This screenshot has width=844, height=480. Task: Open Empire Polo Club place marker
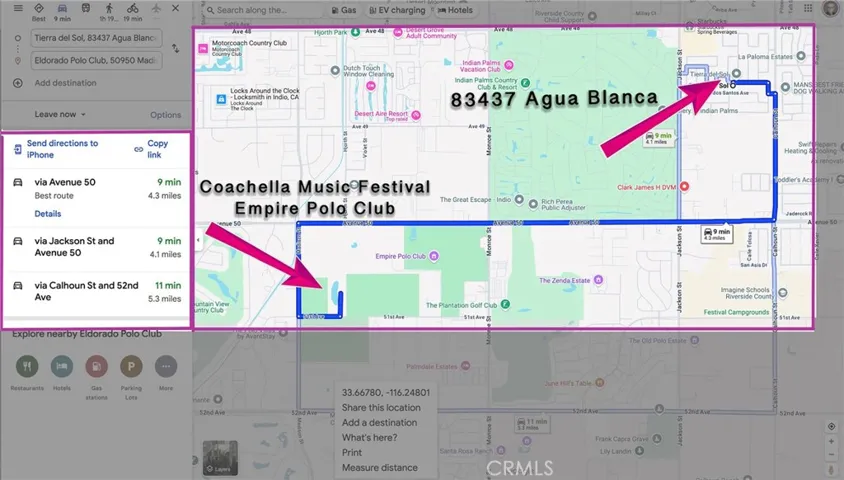434,256
